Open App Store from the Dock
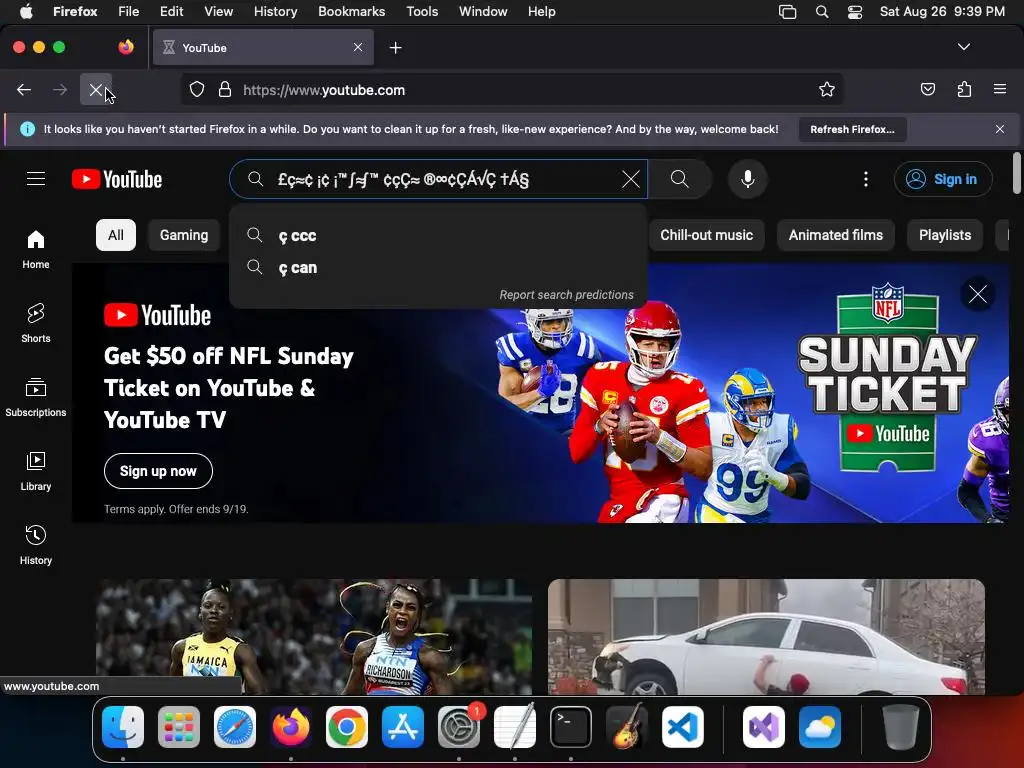The height and width of the screenshot is (768, 1024). pos(403,726)
